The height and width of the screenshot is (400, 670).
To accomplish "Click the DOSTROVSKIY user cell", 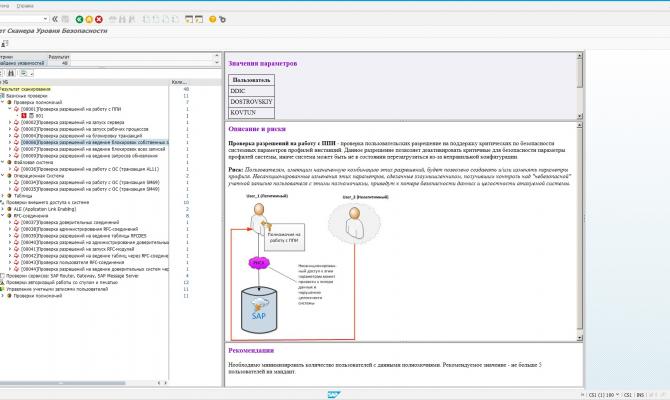I will click(251, 102).
